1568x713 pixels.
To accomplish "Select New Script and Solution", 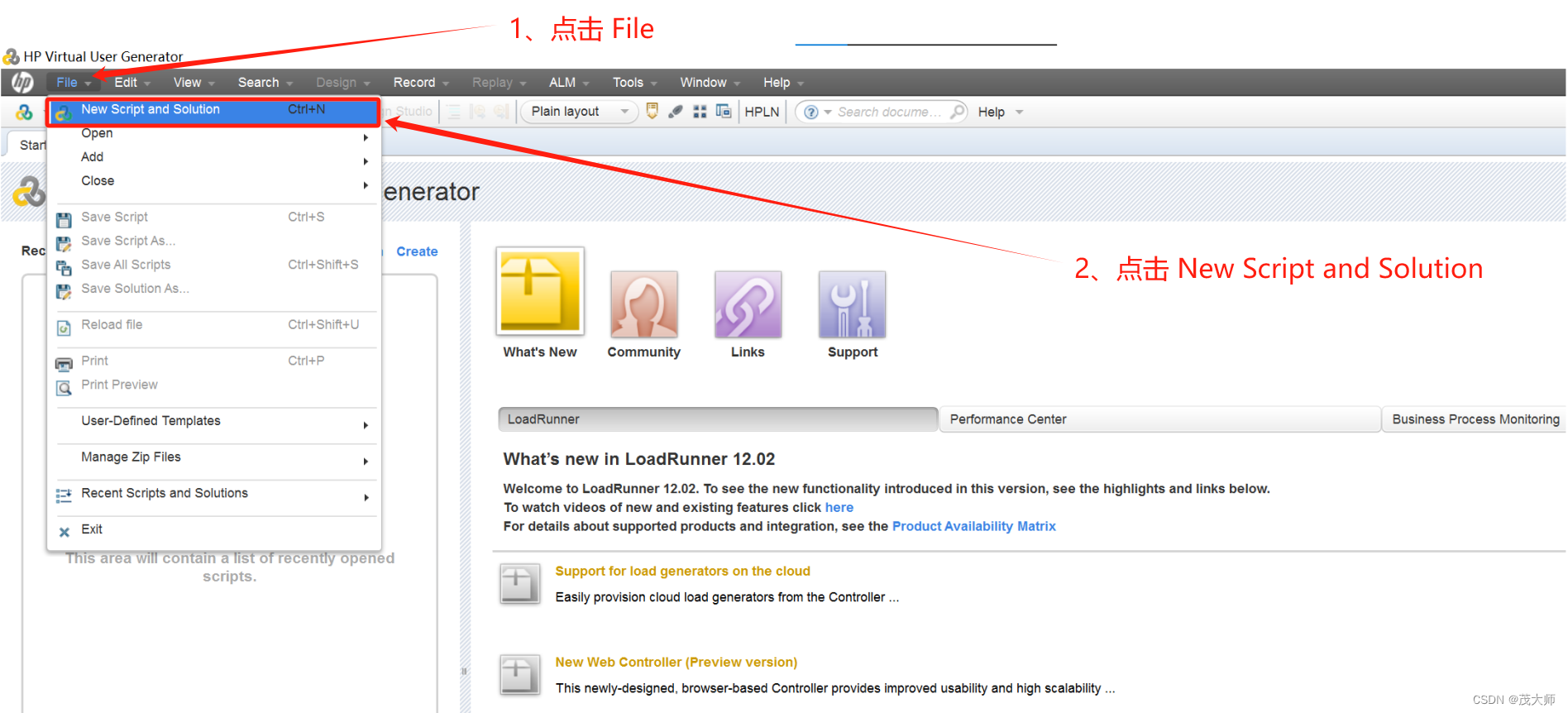I will click(213, 112).
